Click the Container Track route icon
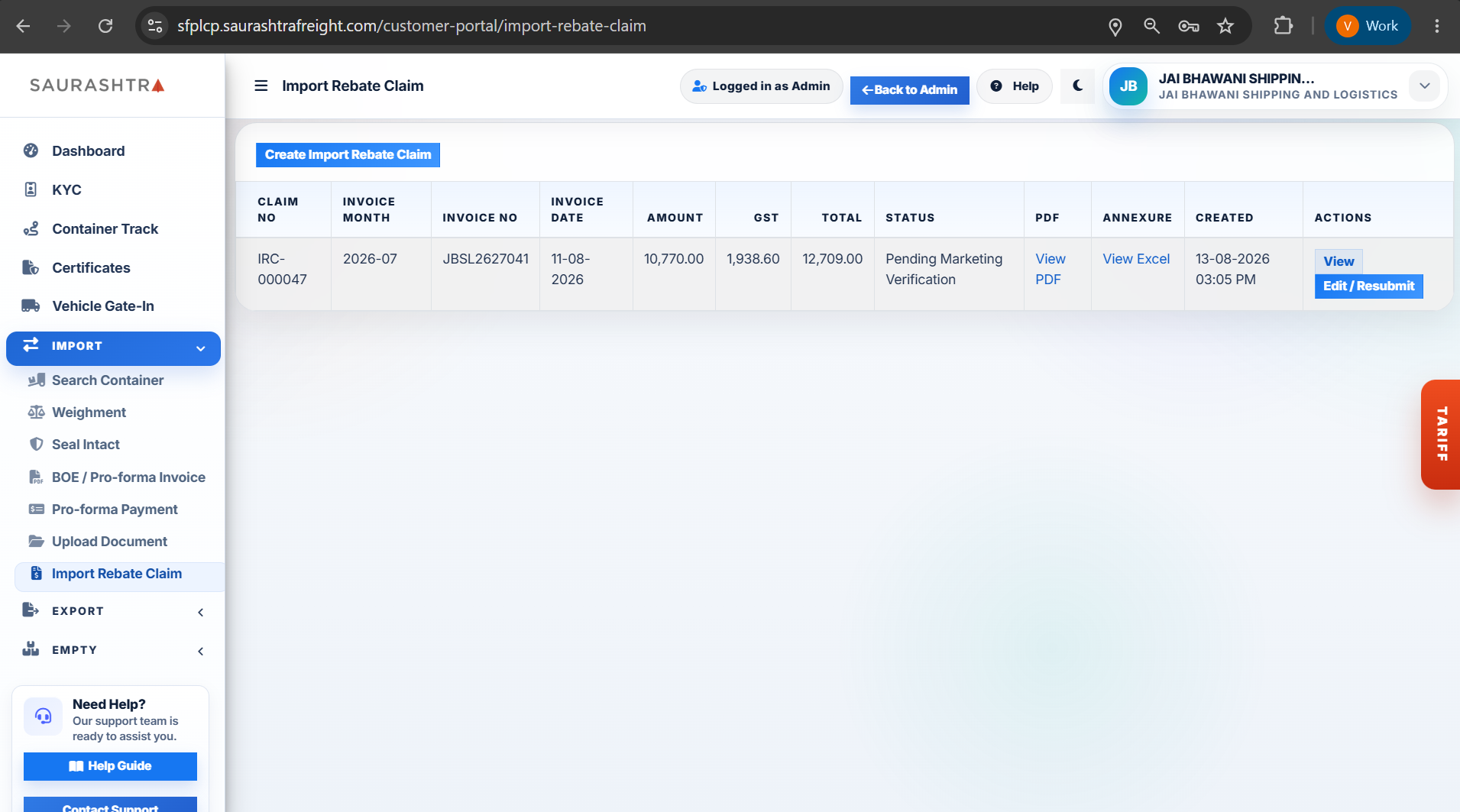Screen dimensions: 1460x812 (31, 228)
